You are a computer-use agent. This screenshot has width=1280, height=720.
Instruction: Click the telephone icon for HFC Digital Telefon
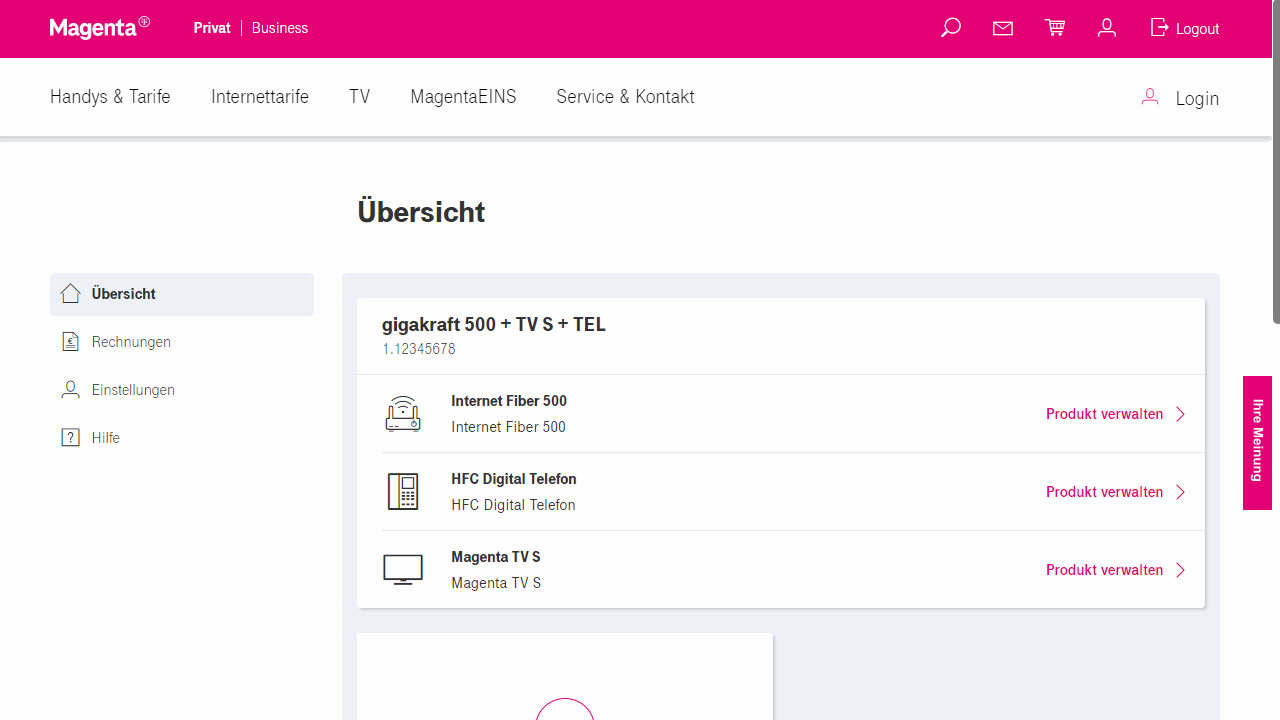402,491
